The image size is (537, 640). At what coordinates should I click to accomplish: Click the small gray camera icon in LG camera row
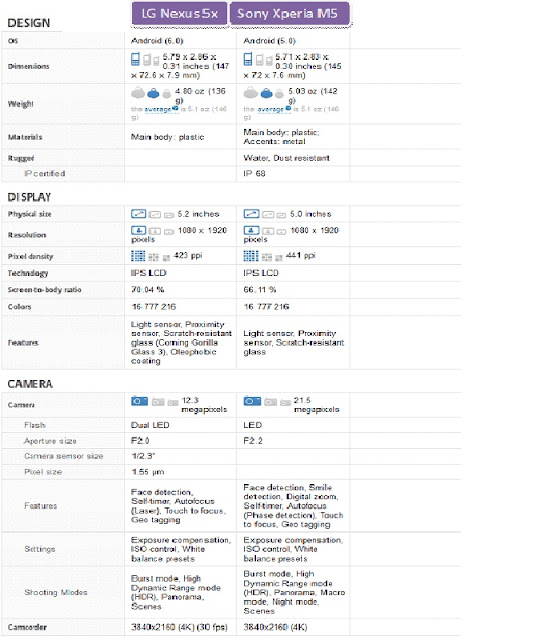point(173,403)
